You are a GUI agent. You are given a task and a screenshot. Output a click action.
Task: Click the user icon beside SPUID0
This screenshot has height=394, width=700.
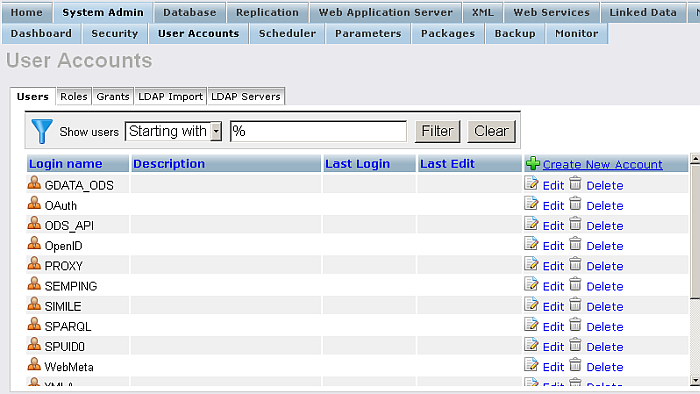pyautogui.click(x=34, y=344)
